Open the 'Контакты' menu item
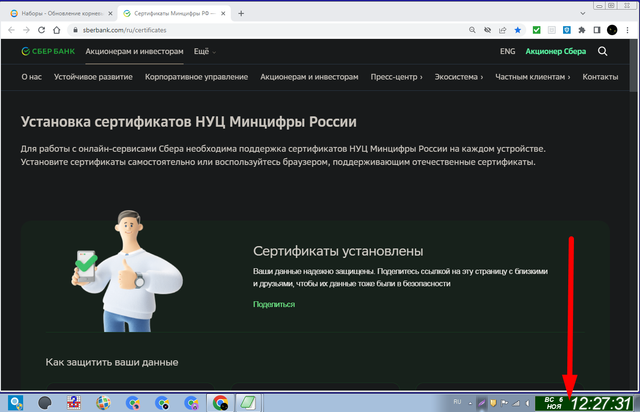The image size is (640, 412). (600, 77)
